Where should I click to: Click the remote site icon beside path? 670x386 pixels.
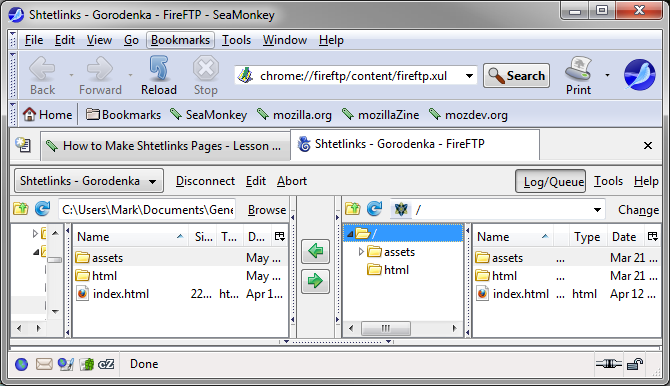pos(401,209)
